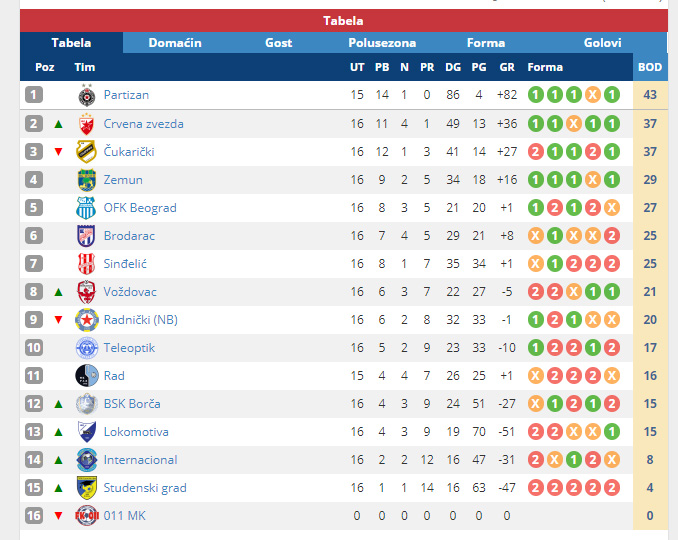Click the Radnički (NB) star logo
Screen dimensions: 678x540
click(86, 320)
